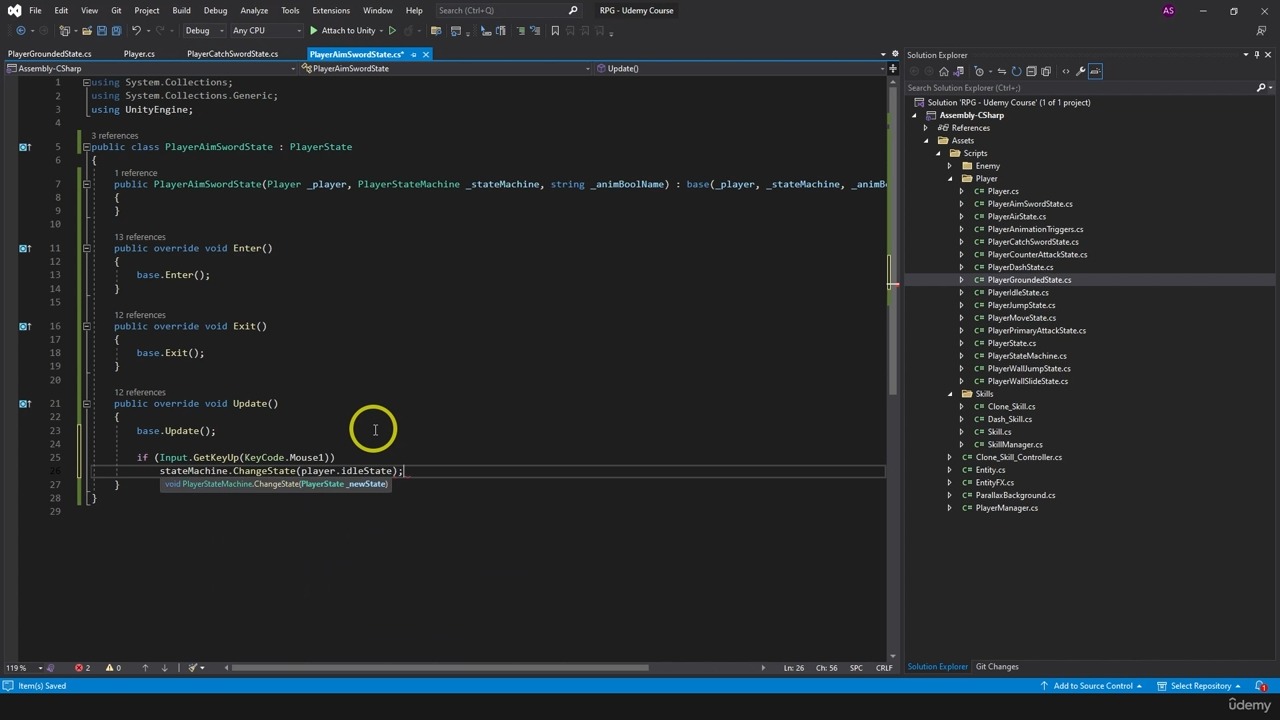Select PlayerManager.cs in Solution Explorer
Image resolution: width=1280 pixels, height=720 pixels.
pos(1006,508)
